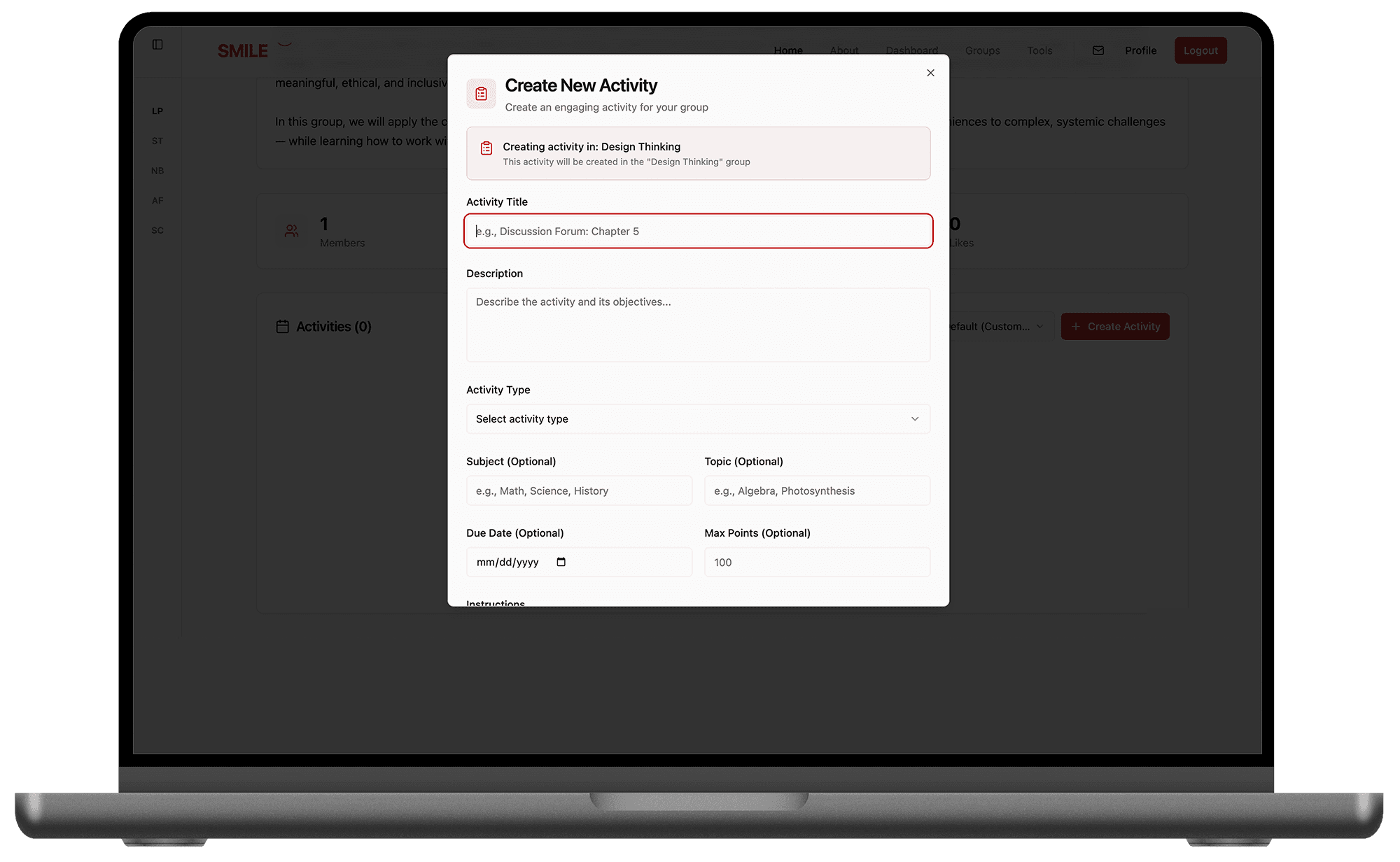Open the Dashboard nav item
Image resolution: width=1400 pixels, height=862 pixels.
(911, 50)
